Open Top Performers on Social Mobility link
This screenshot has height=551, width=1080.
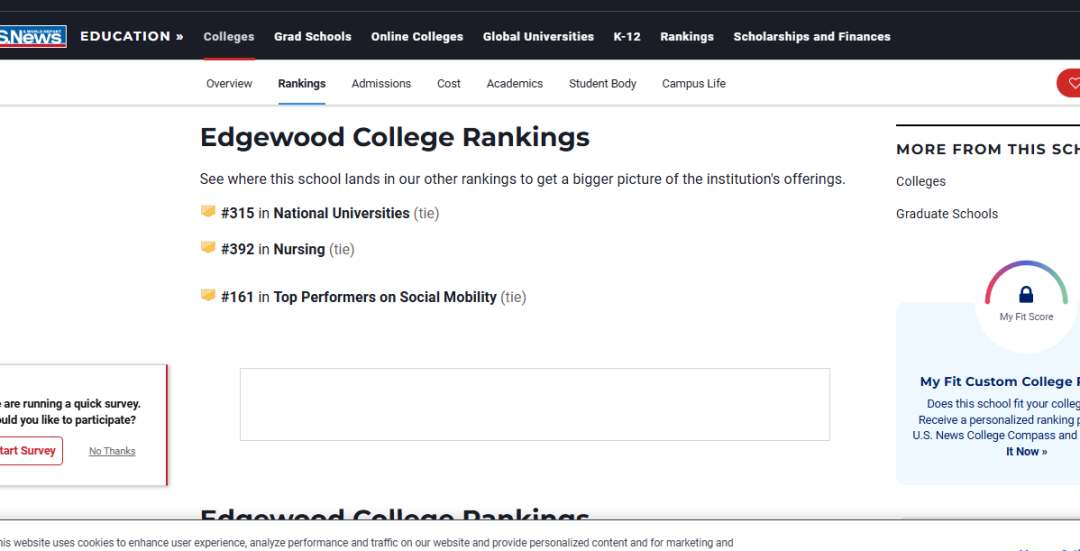pos(385,297)
